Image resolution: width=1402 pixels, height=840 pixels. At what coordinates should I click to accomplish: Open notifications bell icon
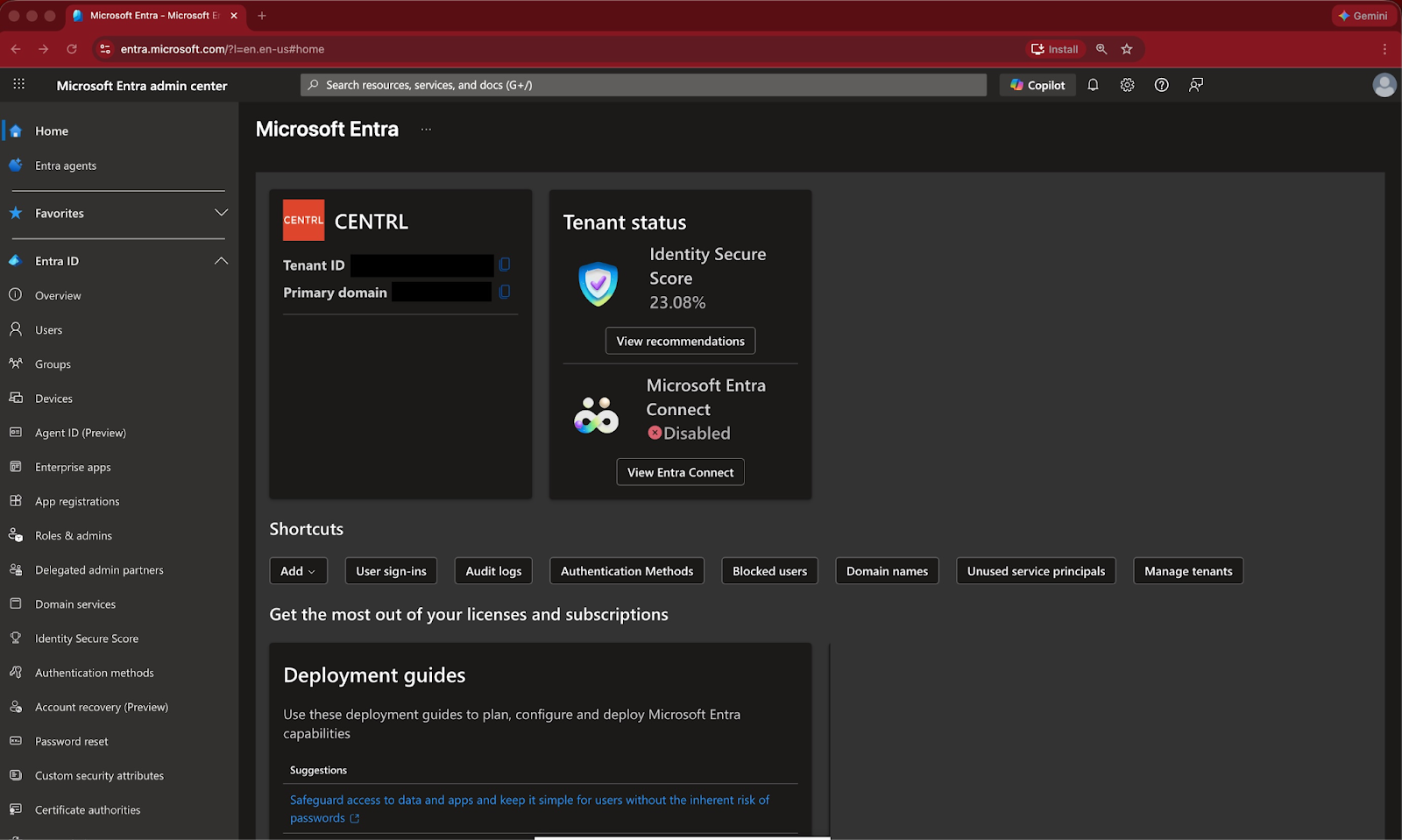pos(1093,85)
